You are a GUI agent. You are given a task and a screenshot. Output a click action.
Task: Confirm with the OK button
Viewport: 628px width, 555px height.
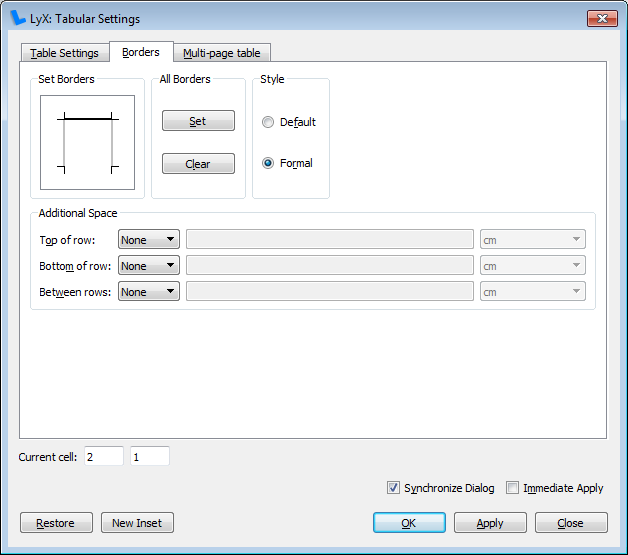409,523
